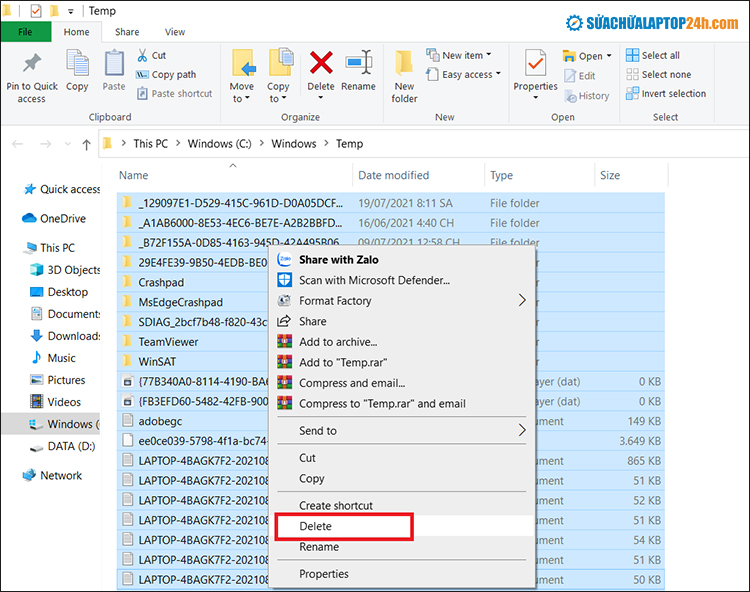Select Quick access in the sidebar
Screen dimensions: 750x592
tap(62, 189)
